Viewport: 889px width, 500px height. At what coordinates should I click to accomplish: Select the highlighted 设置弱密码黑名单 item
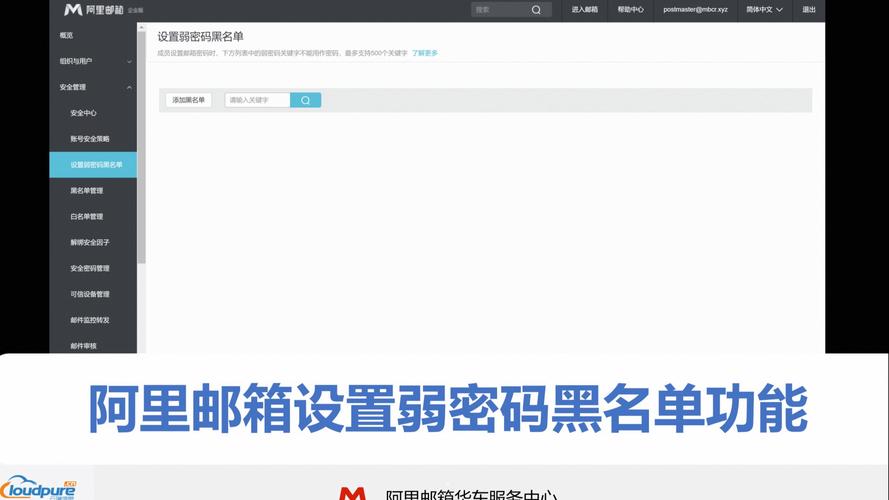click(x=96, y=165)
